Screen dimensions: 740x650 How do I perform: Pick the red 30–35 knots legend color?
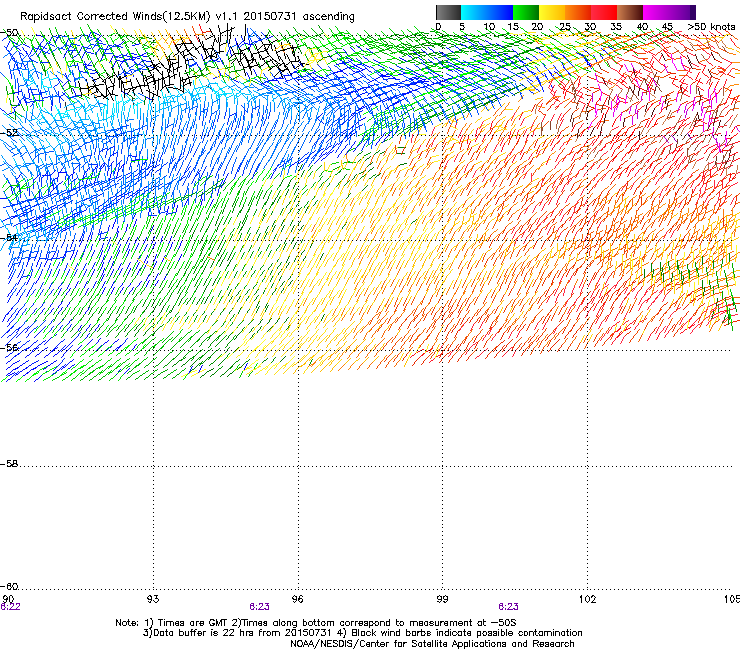click(604, 12)
